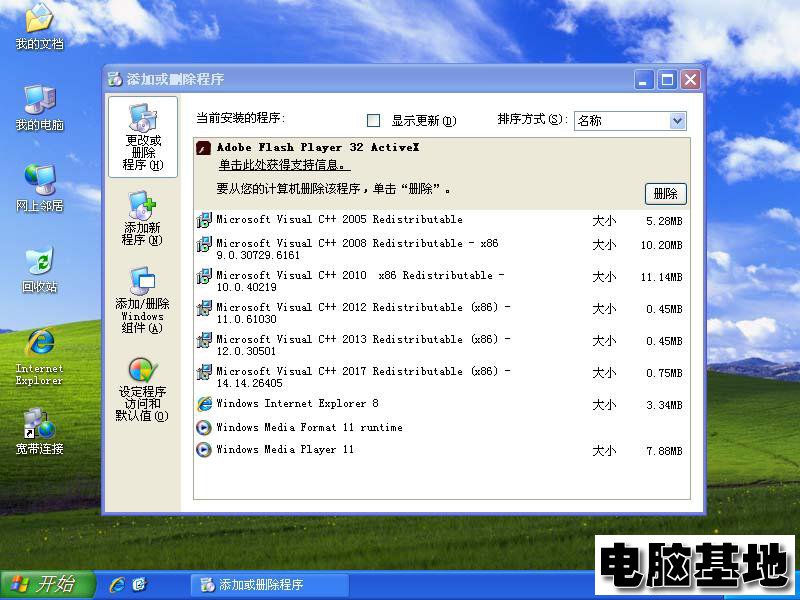Select 添加新程序 in the sidebar
Viewport: 800px width, 600px height.
[x=142, y=218]
